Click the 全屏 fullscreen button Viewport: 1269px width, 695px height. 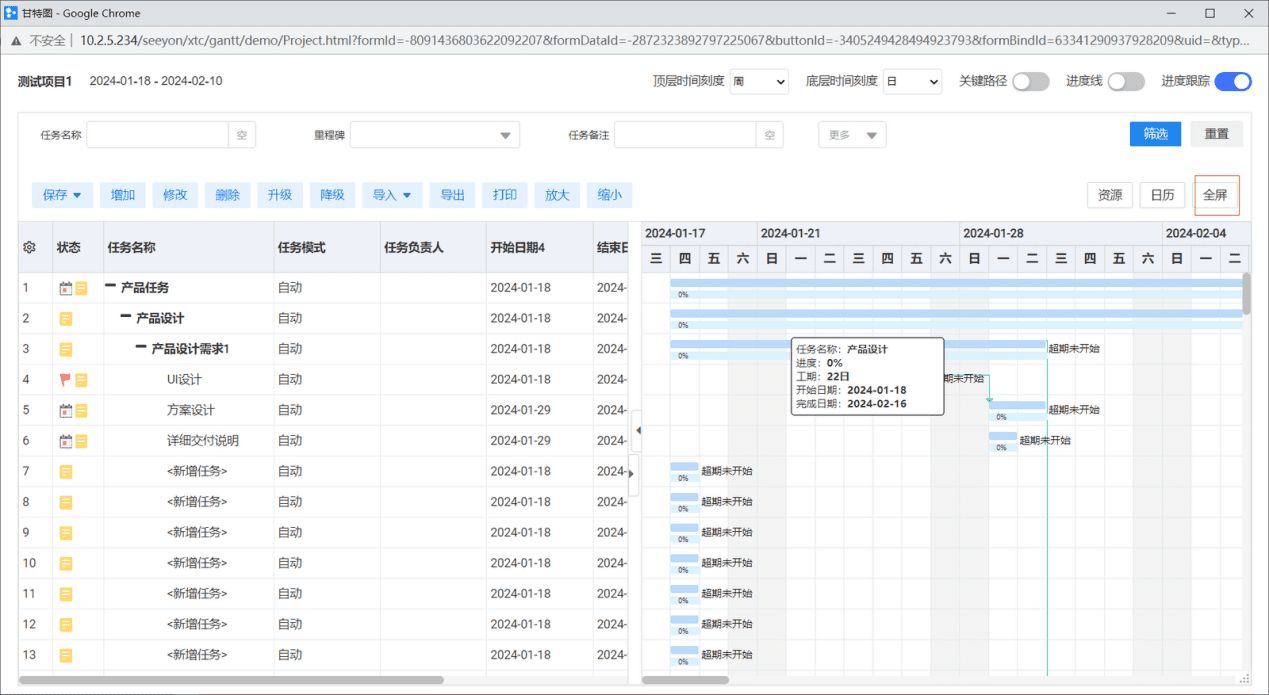point(1216,195)
